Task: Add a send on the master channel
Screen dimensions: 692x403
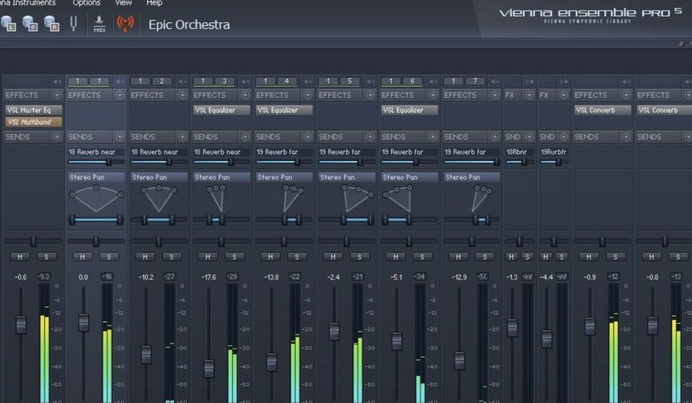Action: [57, 137]
